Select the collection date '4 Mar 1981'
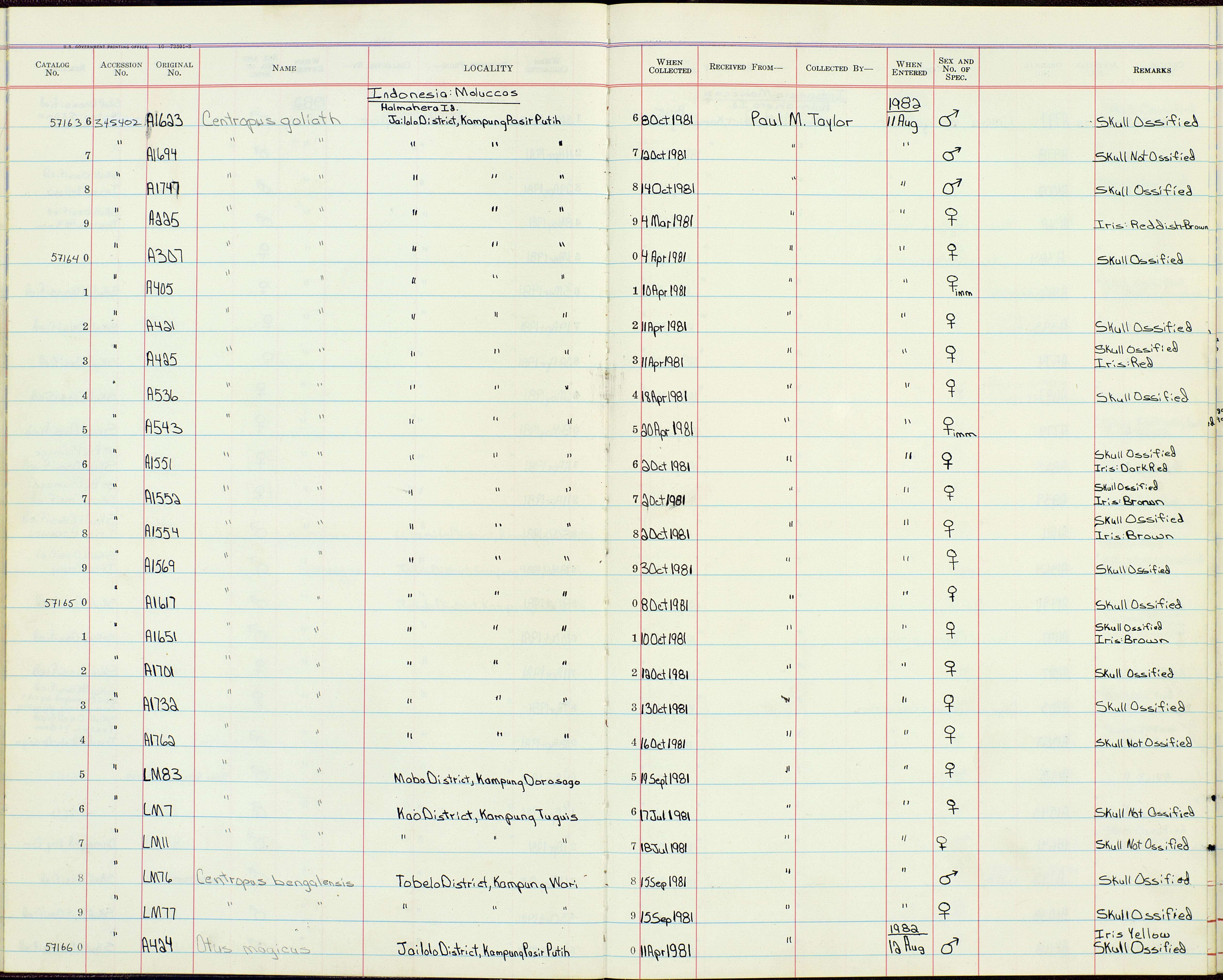The width and height of the screenshot is (1223, 980). [667, 221]
